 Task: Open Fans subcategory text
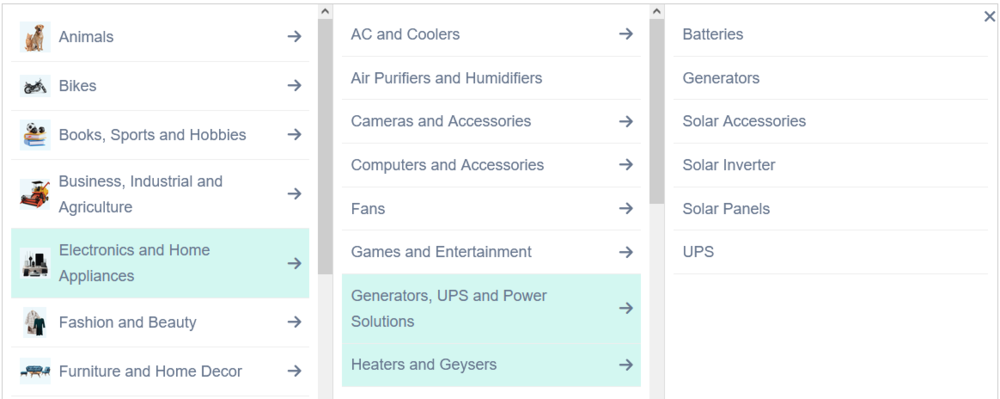pos(368,208)
